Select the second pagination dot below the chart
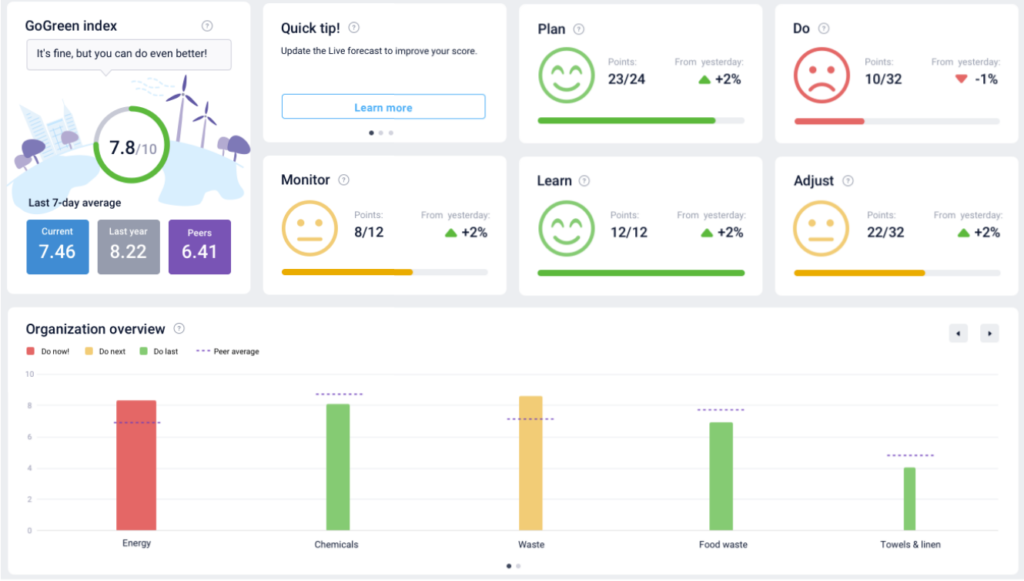The image size is (1024, 581). click(x=518, y=566)
